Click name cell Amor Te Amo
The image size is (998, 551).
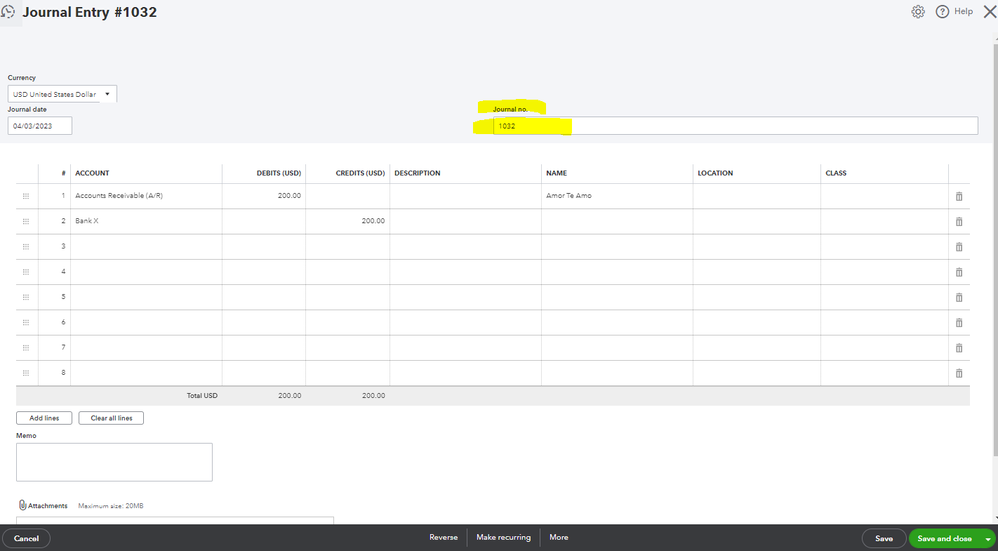pos(617,196)
